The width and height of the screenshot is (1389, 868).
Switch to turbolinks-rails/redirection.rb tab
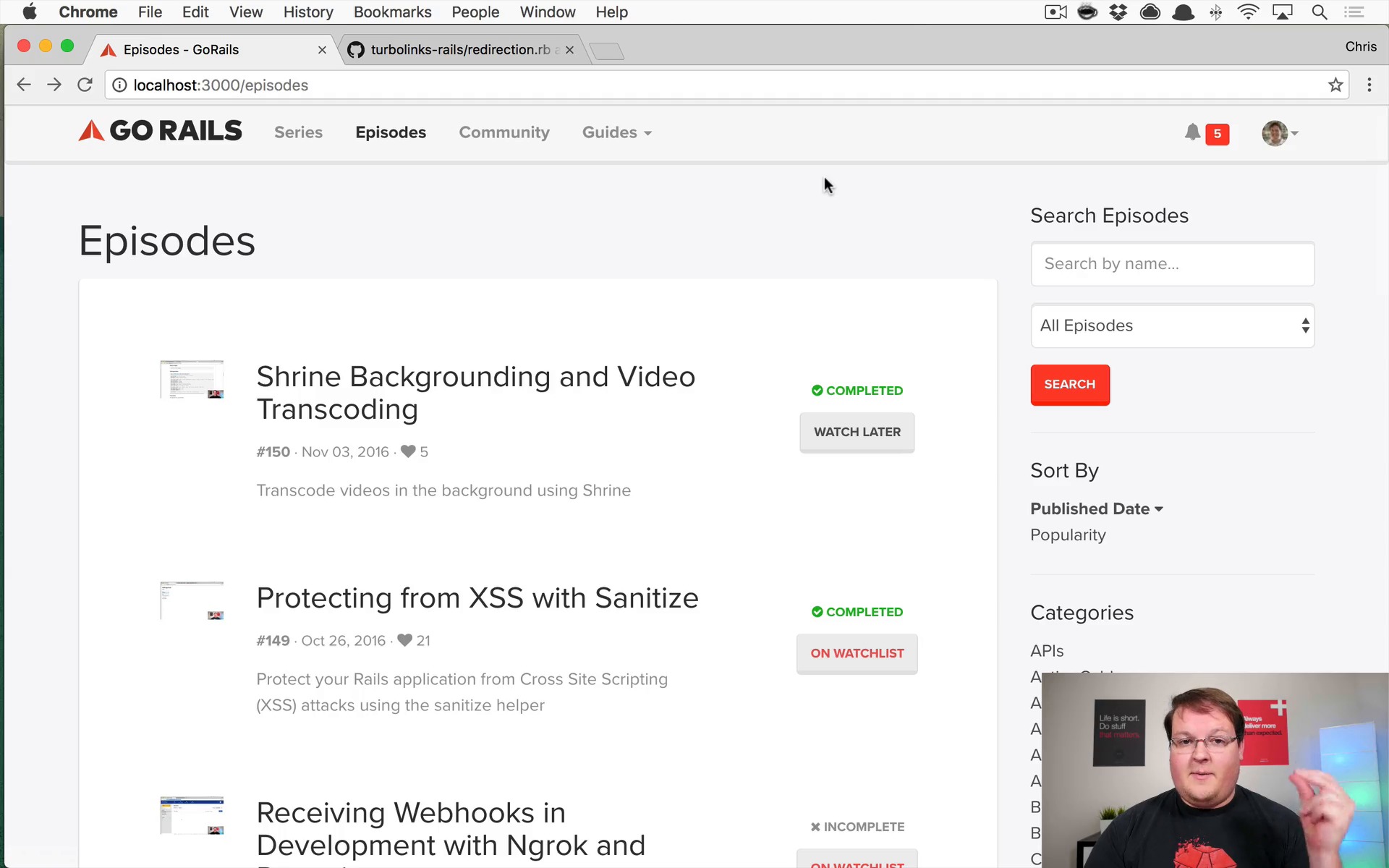click(460, 49)
